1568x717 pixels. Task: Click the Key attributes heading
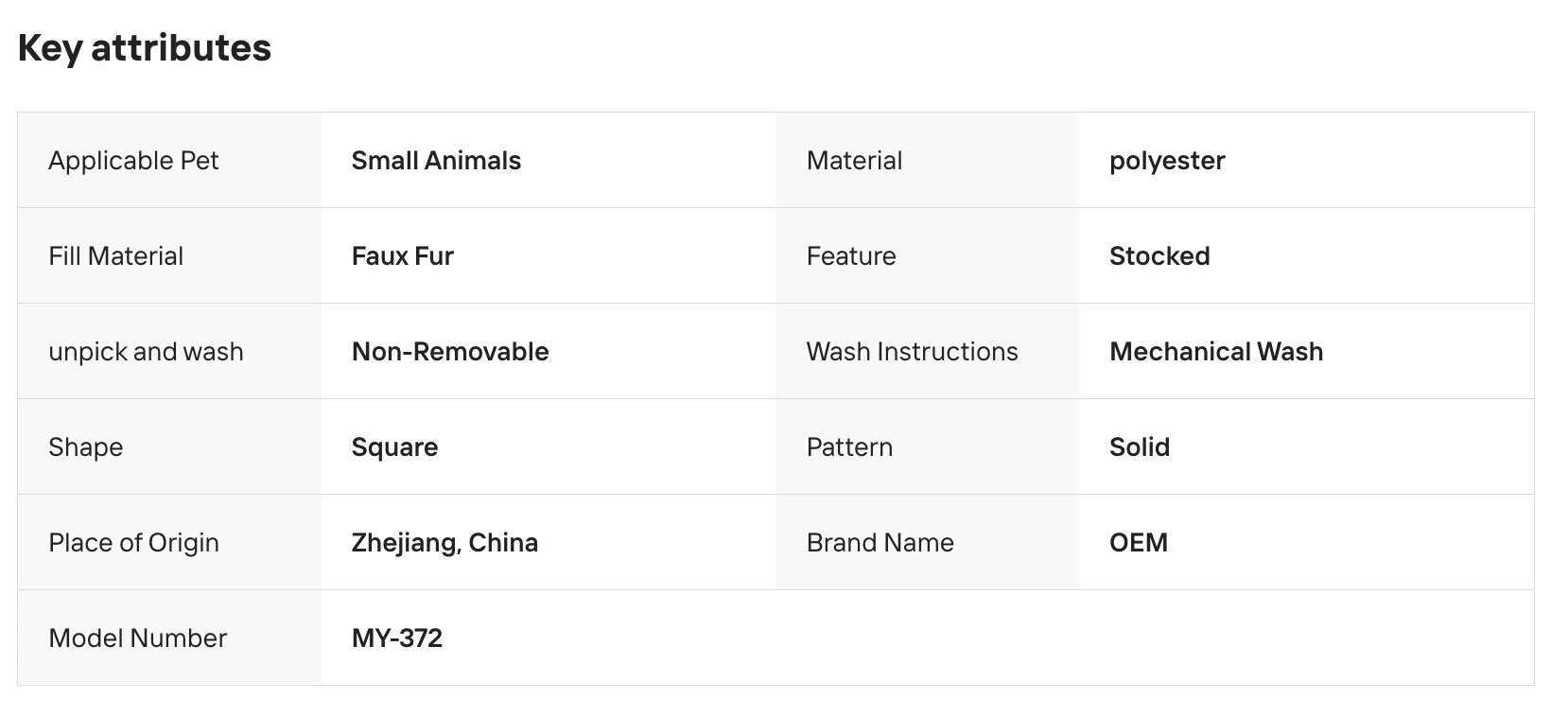(145, 48)
